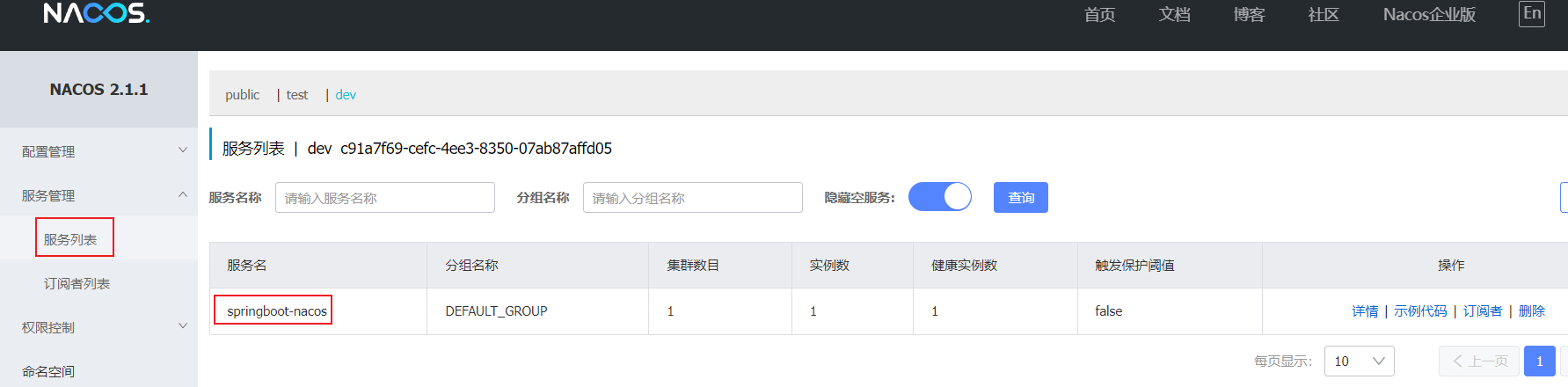Open the 文档 documentation link
1568x387 pixels.
coord(1174,15)
